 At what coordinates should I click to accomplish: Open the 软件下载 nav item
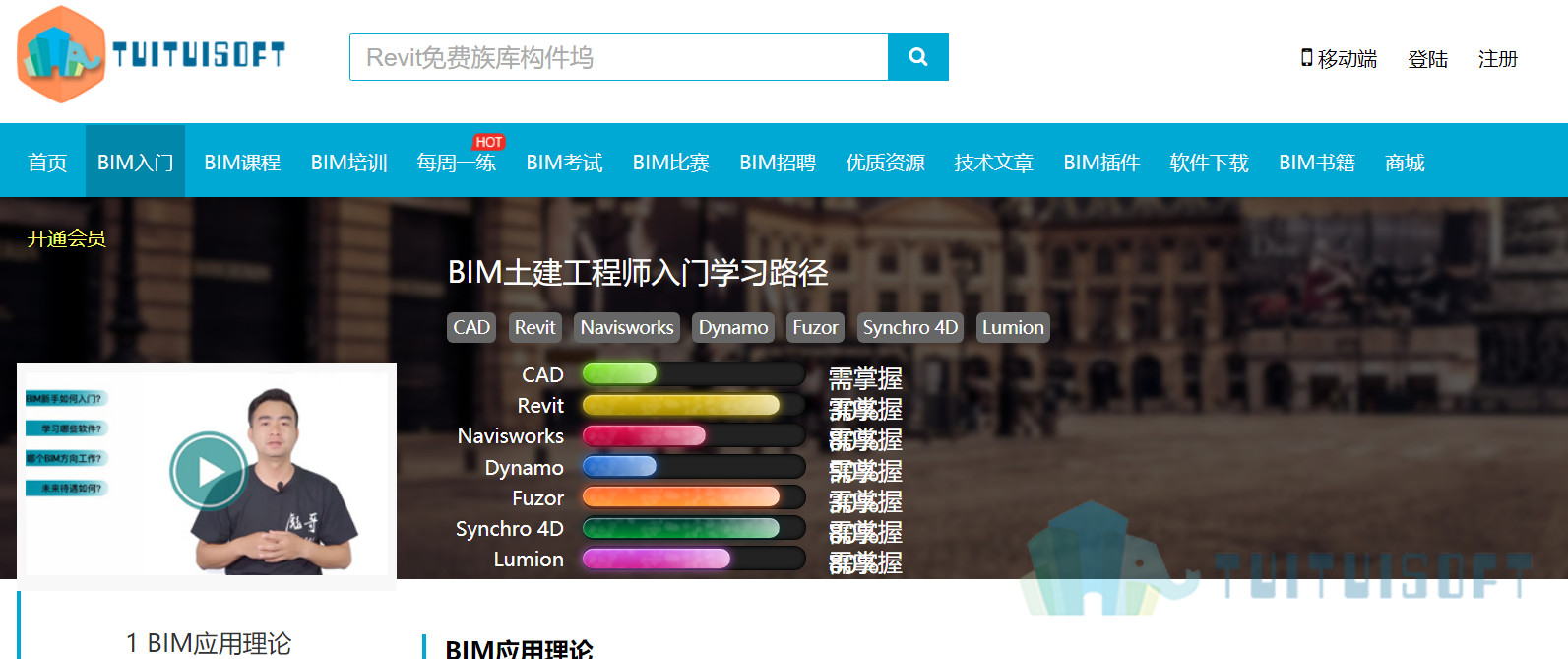coord(1209,162)
